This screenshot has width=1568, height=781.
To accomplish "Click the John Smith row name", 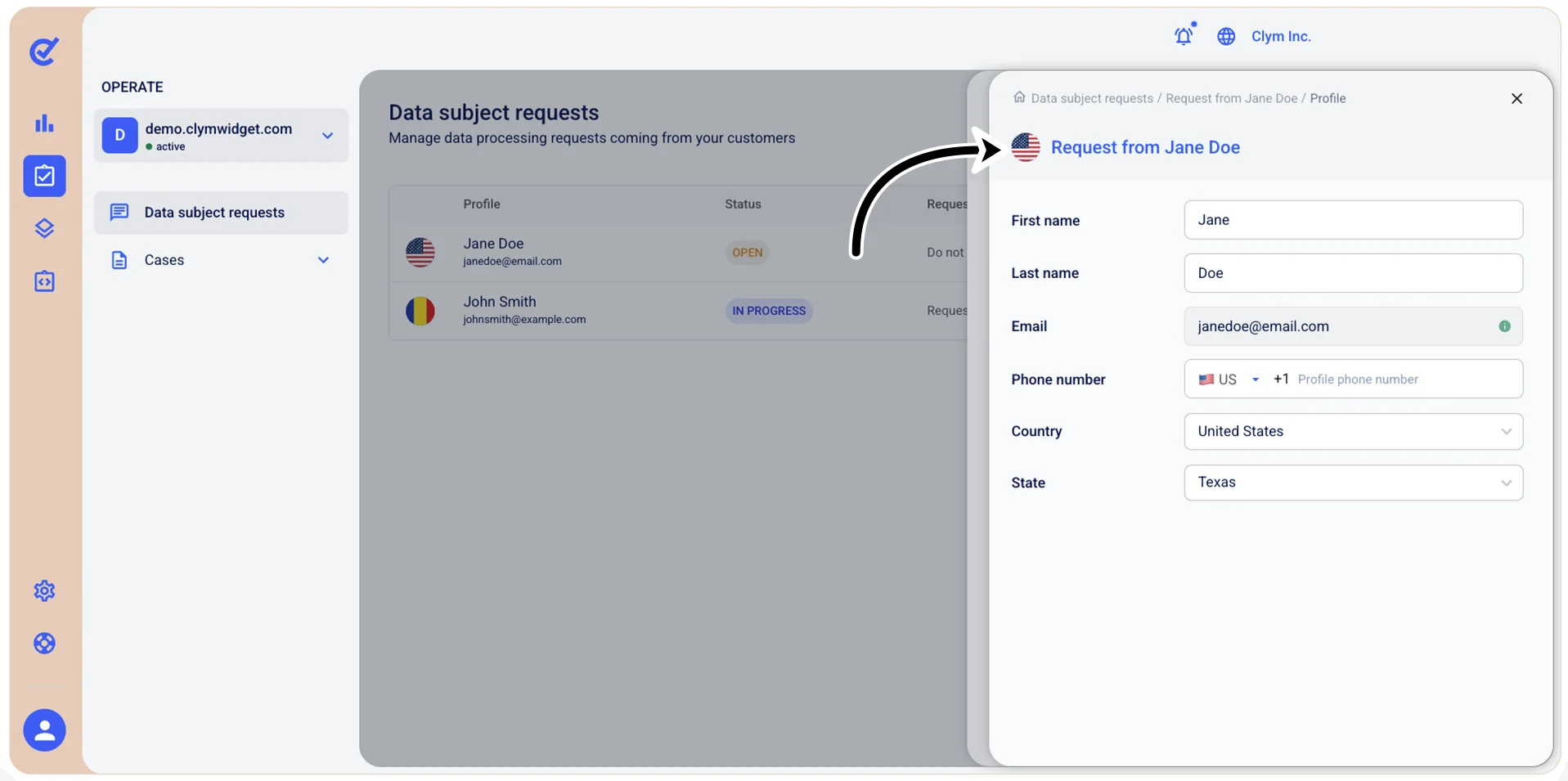I will [500, 302].
